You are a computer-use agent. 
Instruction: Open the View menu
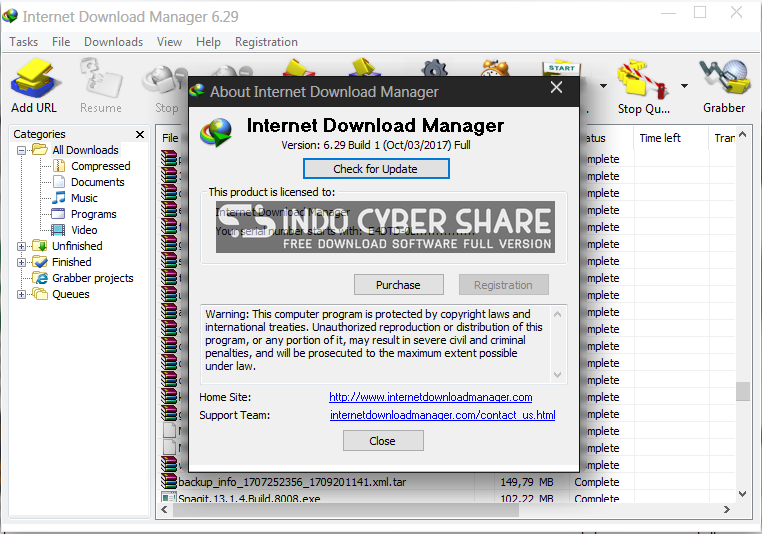[x=169, y=42]
